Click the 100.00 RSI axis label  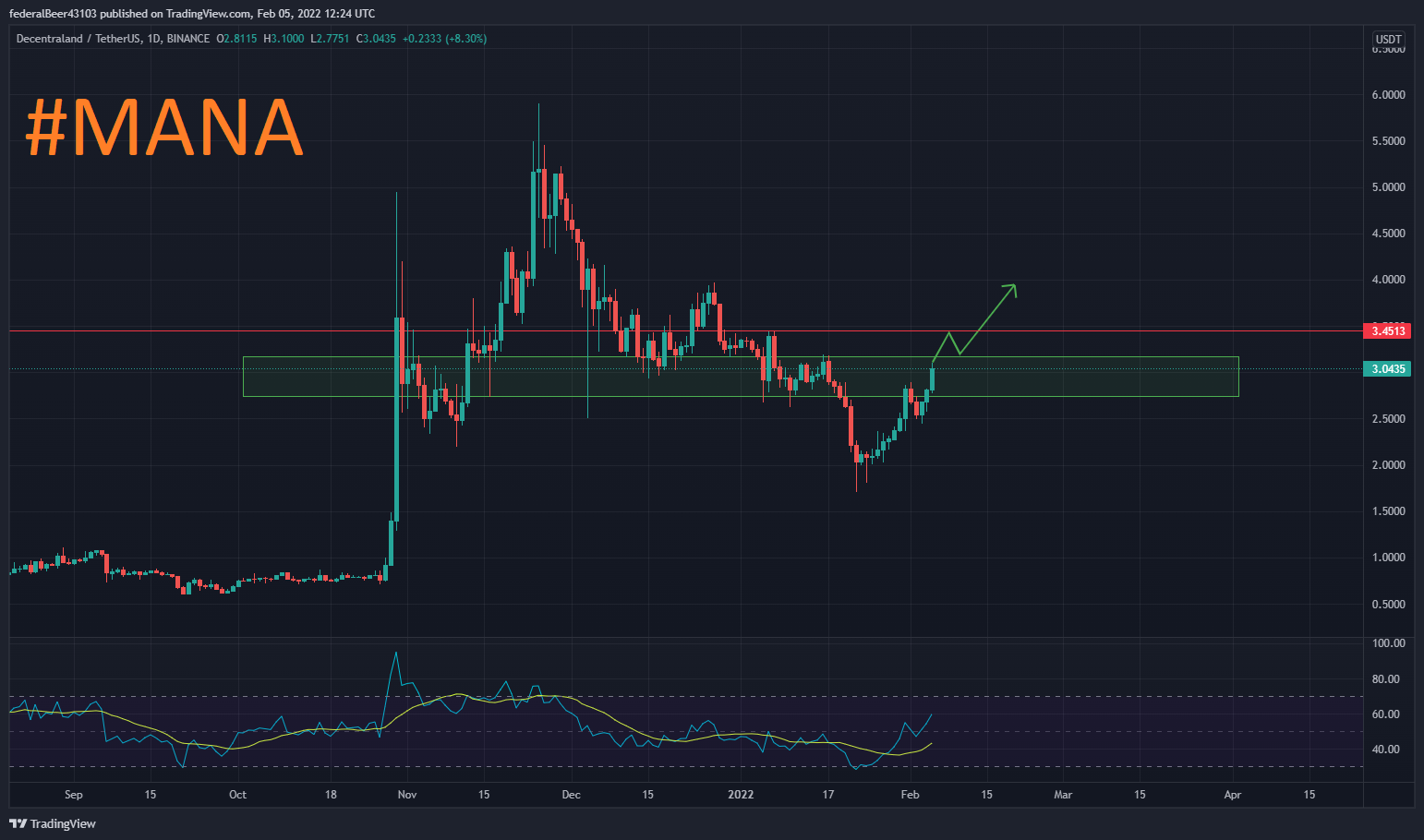coord(1389,643)
